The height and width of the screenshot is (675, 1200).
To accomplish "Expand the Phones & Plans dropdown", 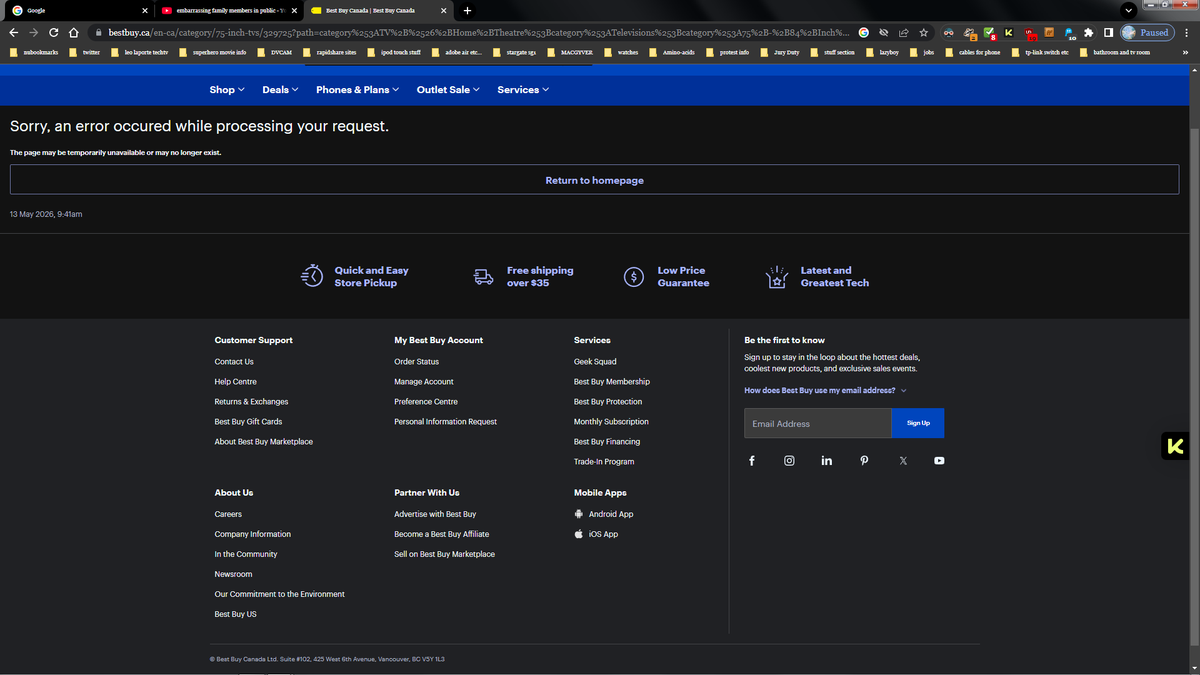I will (357, 90).
